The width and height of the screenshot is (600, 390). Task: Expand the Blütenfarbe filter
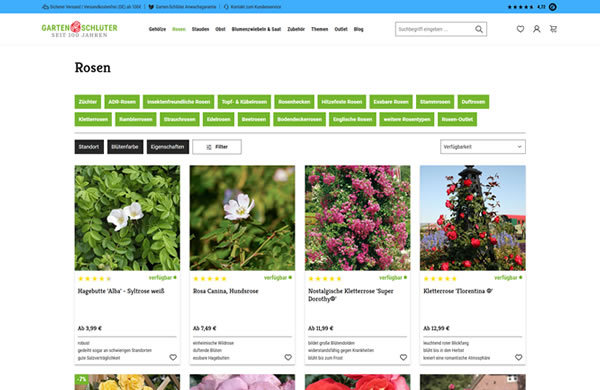(125, 147)
